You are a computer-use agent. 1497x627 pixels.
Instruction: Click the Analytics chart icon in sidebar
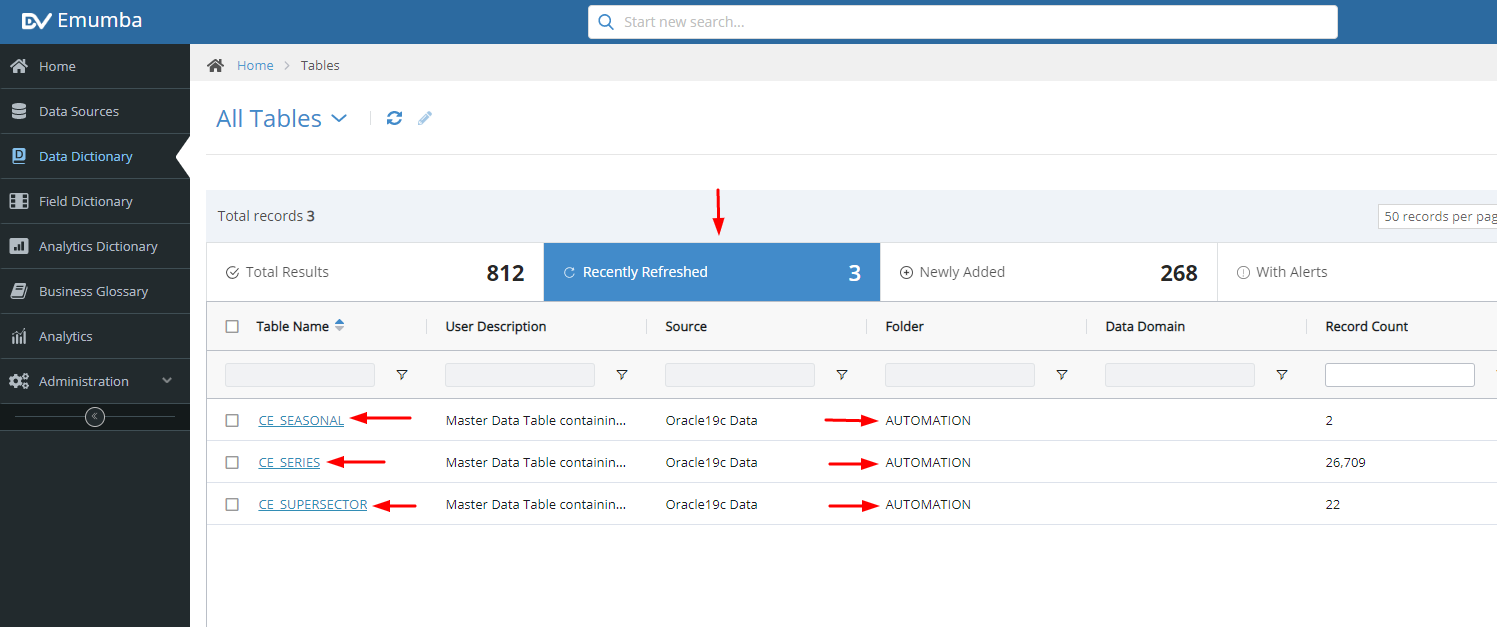pyautogui.click(x=19, y=336)
